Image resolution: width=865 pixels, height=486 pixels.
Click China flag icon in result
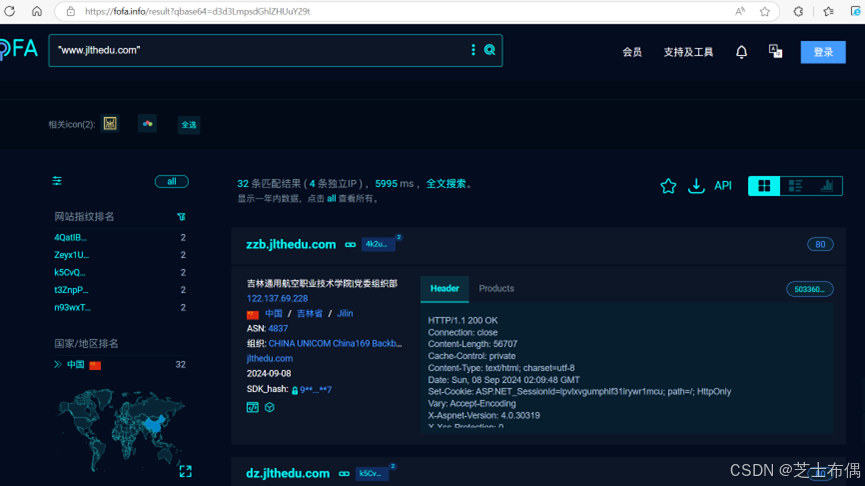coord(253,314)
